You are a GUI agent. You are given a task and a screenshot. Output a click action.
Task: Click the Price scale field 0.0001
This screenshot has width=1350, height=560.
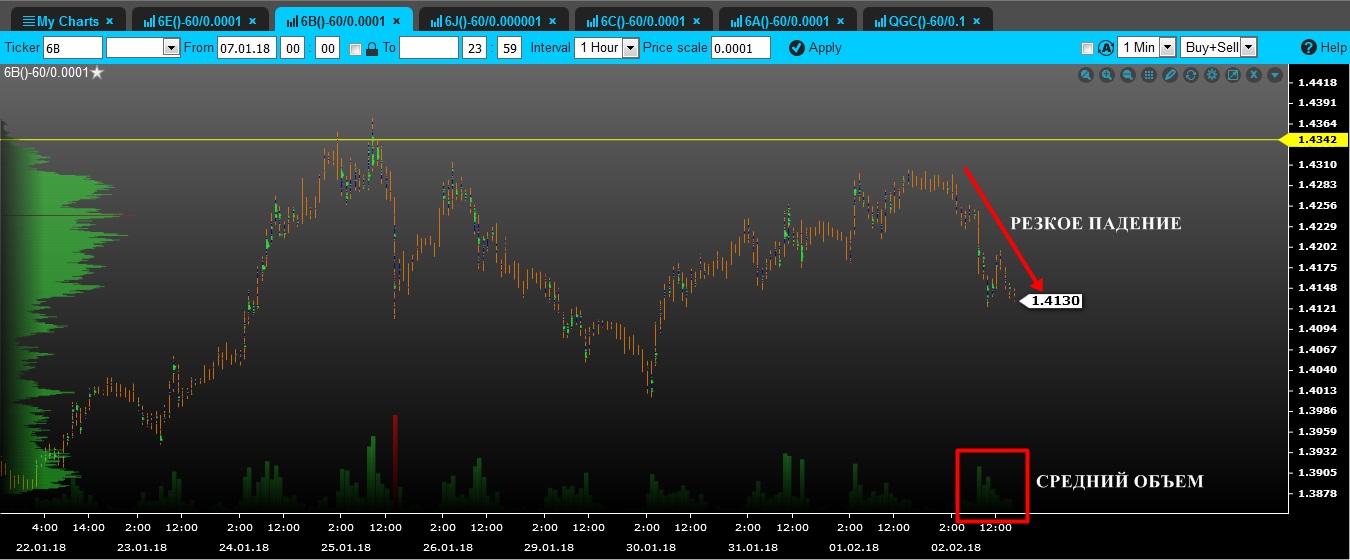coord(741,47)
